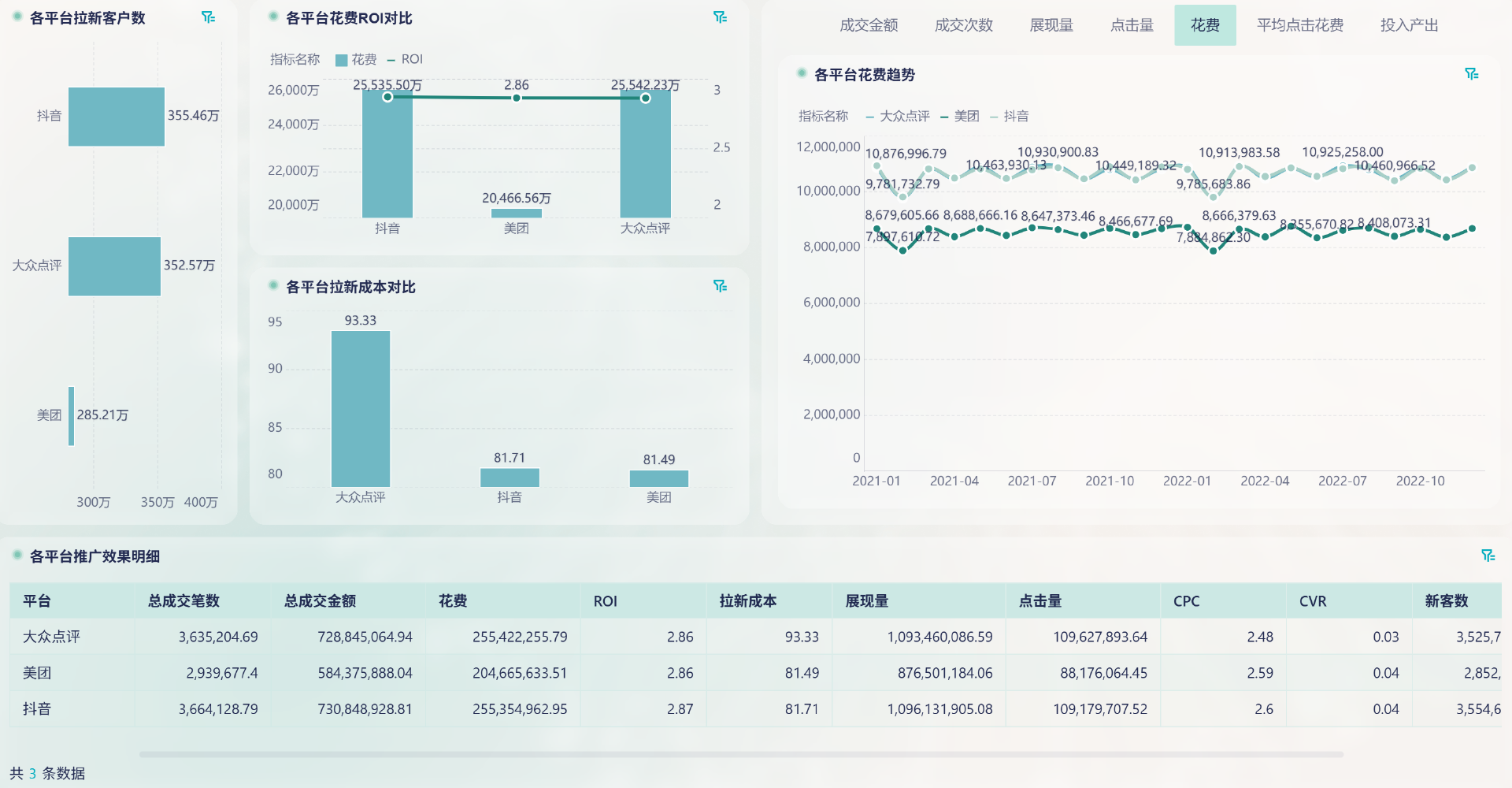Click filter icon on 各平台拉新客户数 panel
The image size is (1512, 788).
click(208, 17)
